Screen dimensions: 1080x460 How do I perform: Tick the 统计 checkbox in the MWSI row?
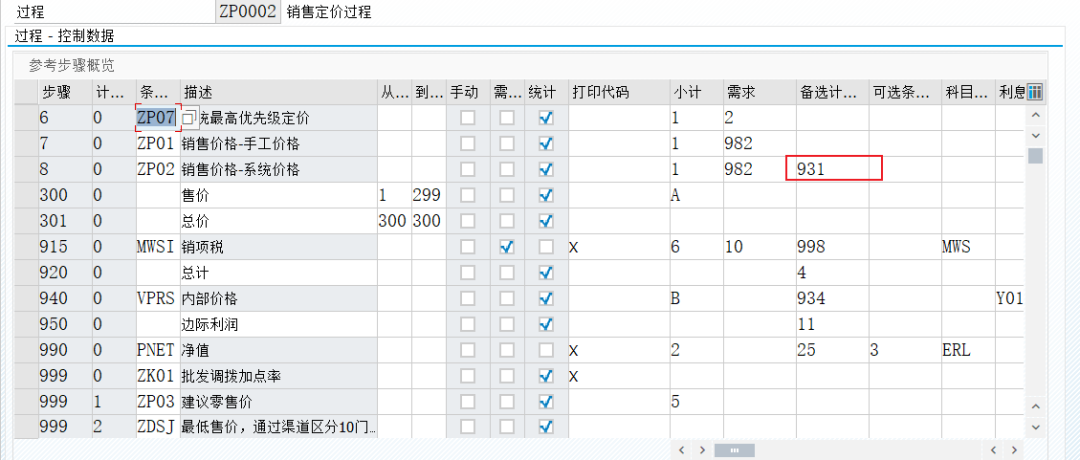pyautogui.click(x=546, y=247)
